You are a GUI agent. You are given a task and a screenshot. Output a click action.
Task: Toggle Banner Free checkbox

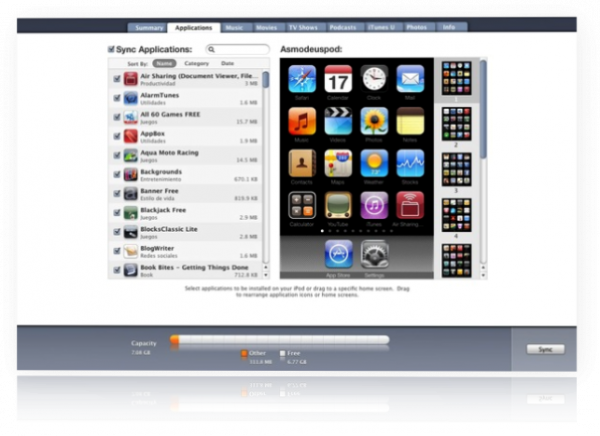(x=117, y=194)
